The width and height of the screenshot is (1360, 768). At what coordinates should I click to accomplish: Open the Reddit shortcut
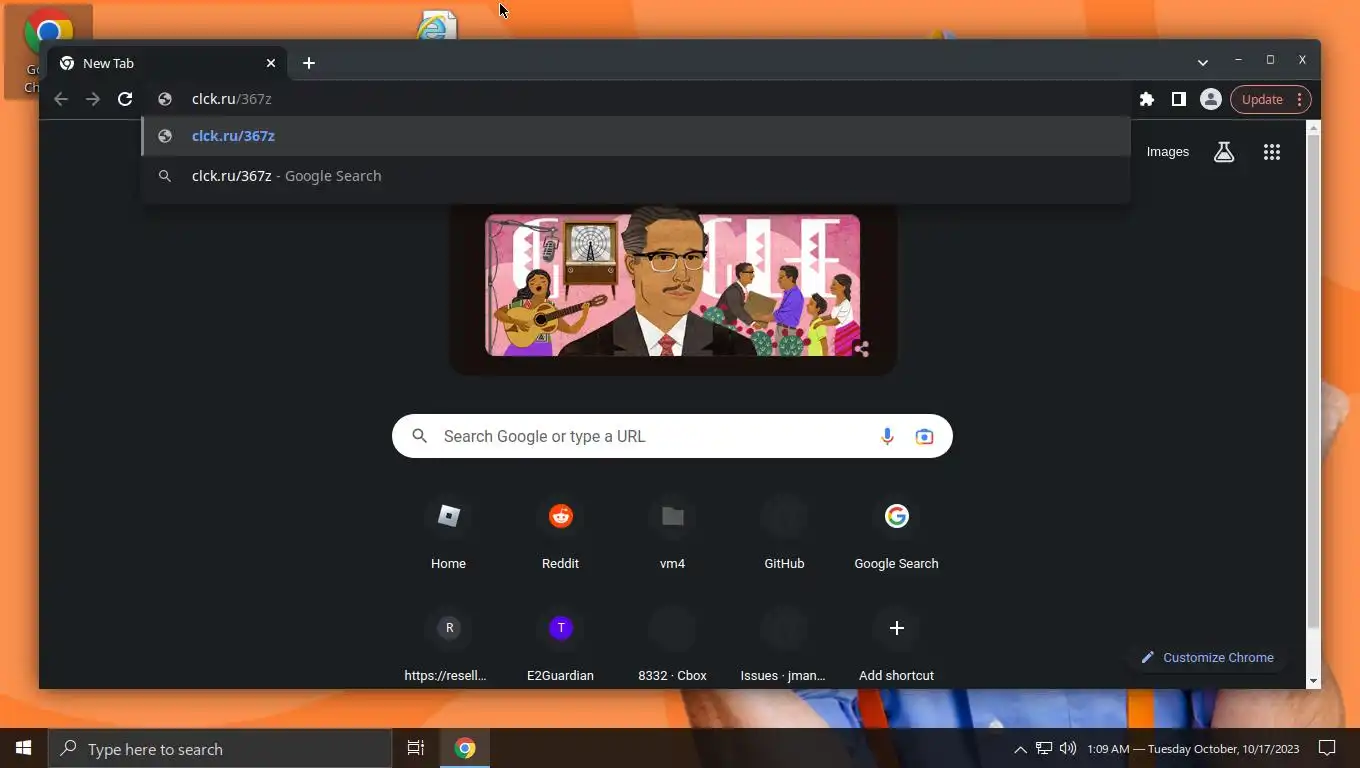point(560,534)
